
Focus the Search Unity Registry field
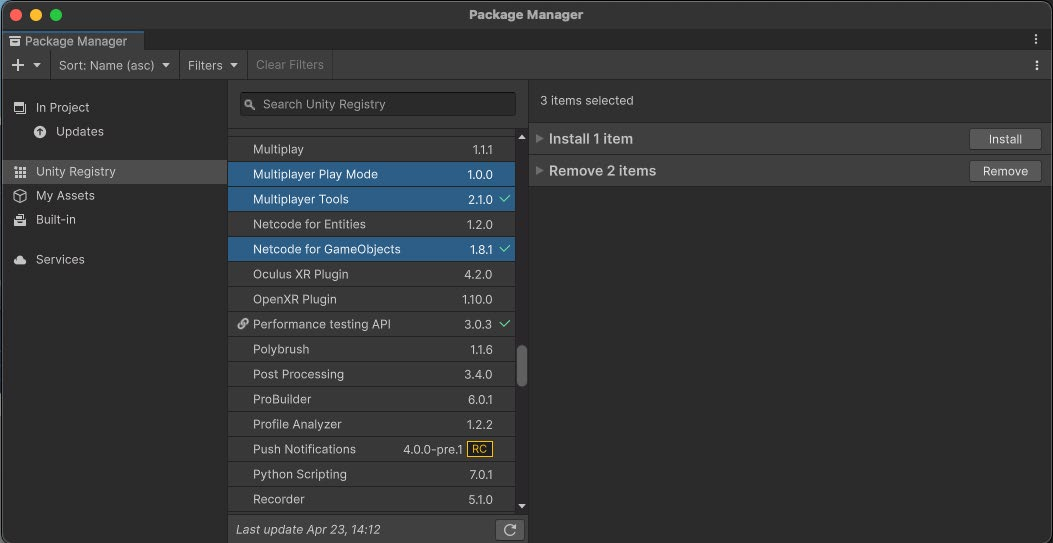point(378,104)
